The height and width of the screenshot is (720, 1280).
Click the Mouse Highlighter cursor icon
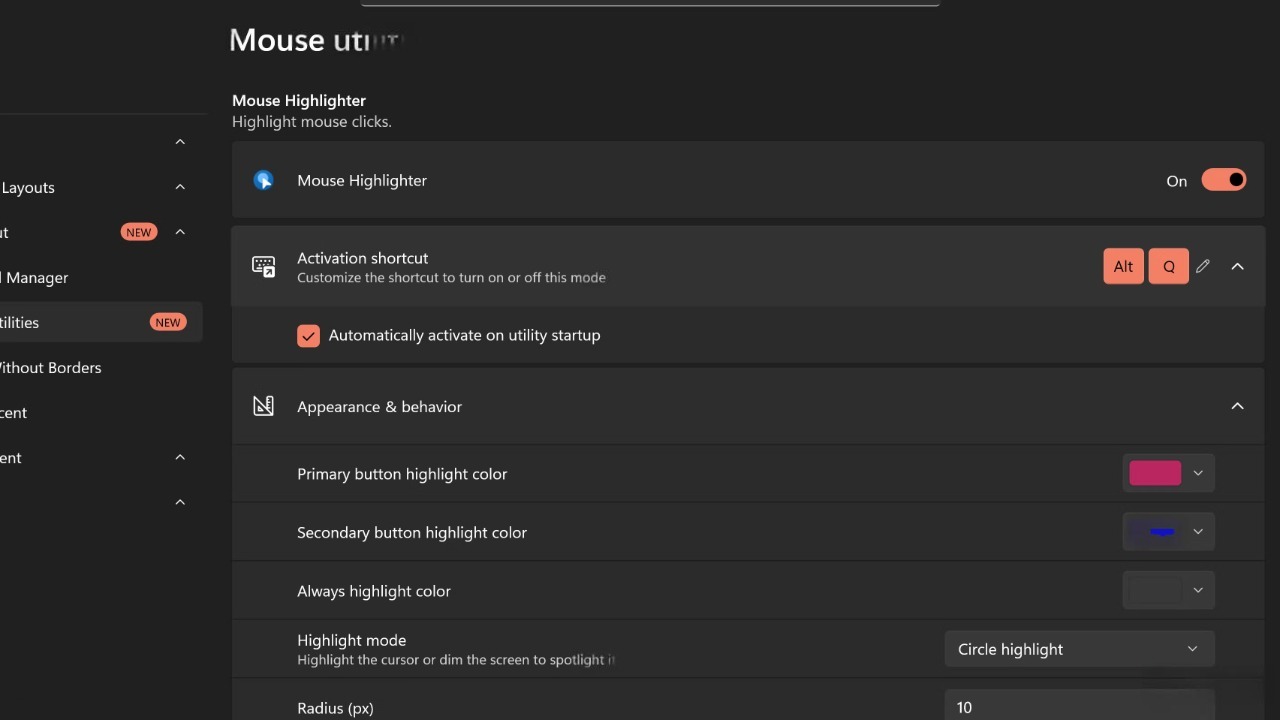click(263, 180)
